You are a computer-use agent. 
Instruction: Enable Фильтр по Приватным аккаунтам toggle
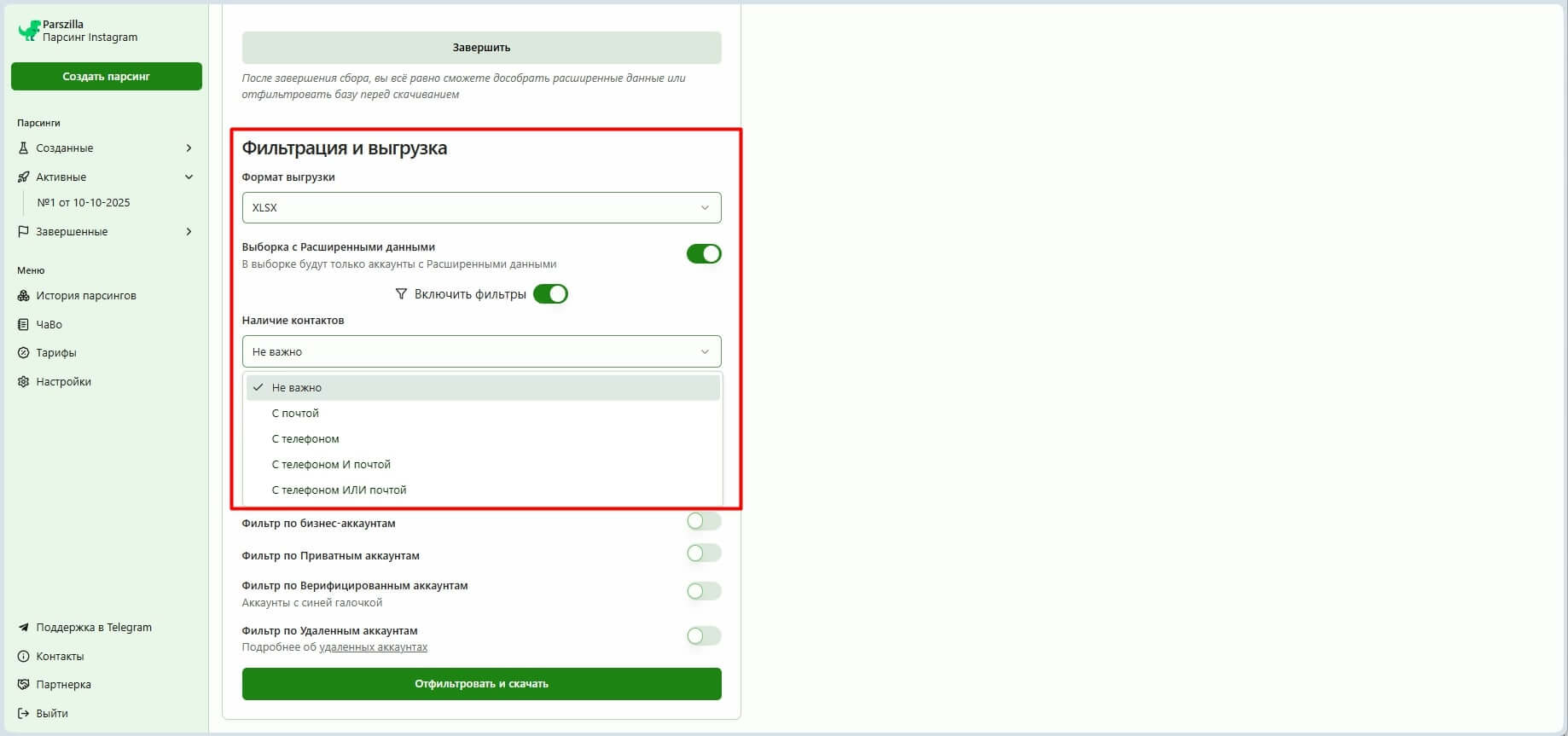click(704, 553)
